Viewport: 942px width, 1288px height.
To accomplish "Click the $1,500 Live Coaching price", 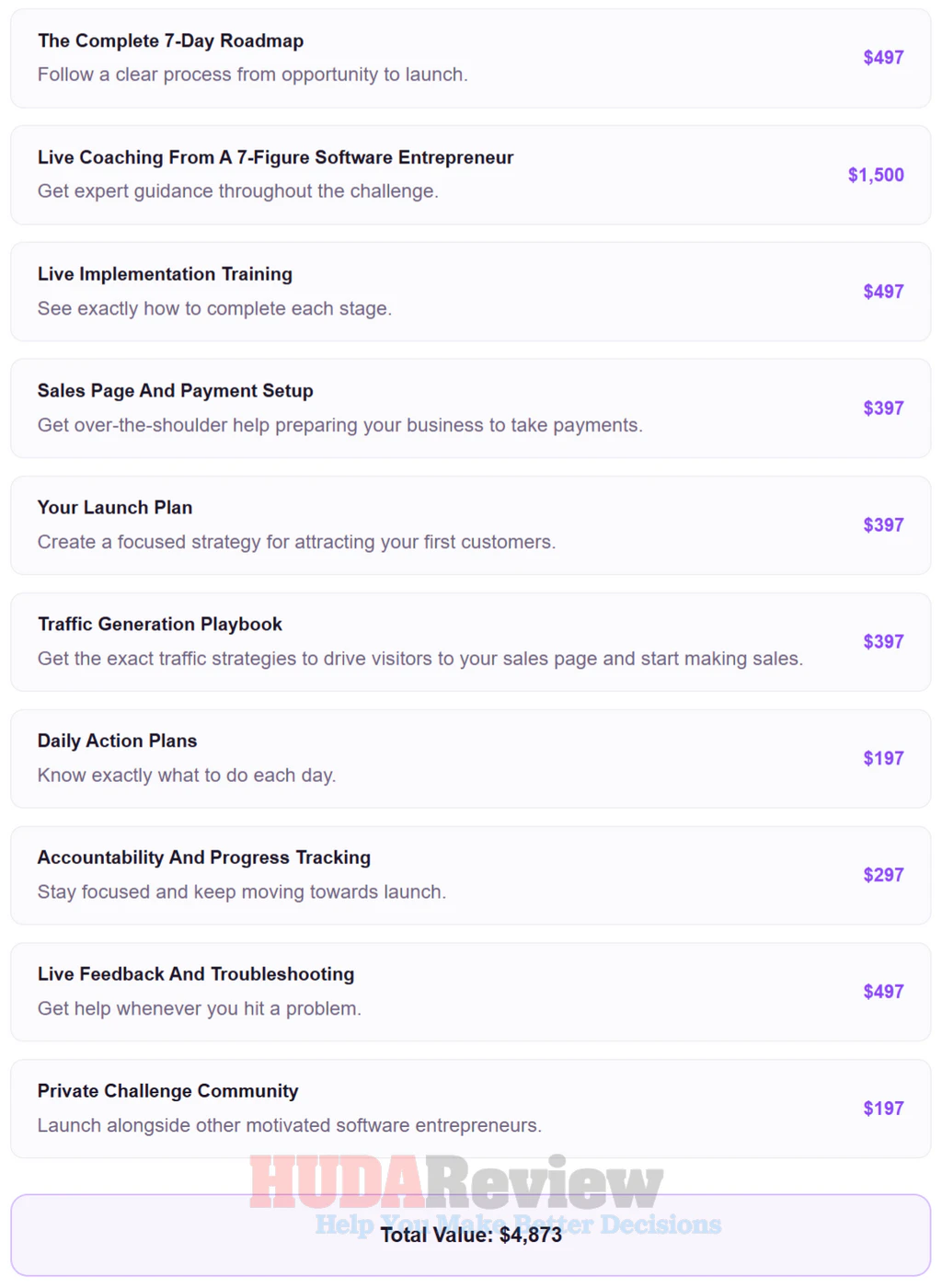I will tap(876, 175).
